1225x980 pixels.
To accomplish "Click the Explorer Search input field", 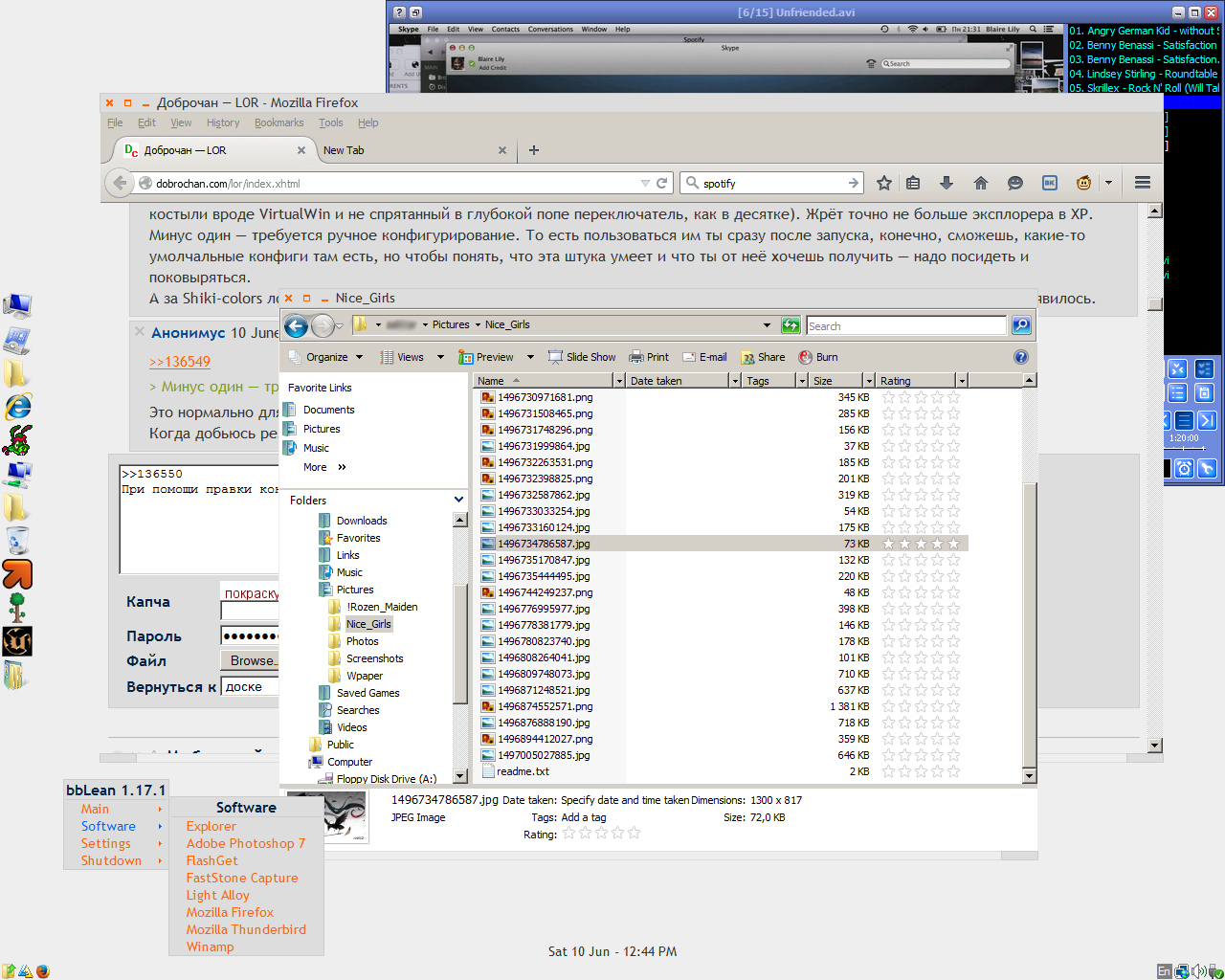I will 905,326.
